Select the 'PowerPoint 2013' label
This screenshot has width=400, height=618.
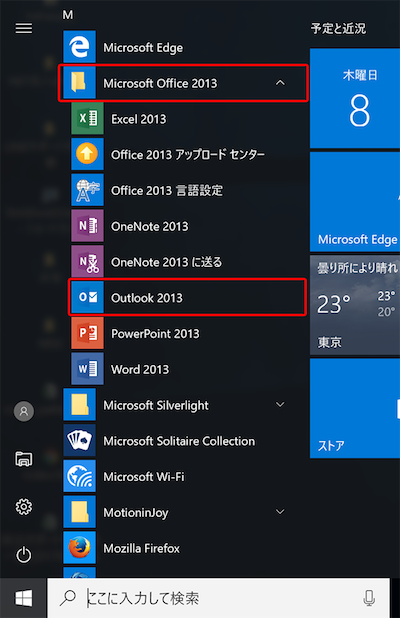pyautogui.click(x=155, y=334)
